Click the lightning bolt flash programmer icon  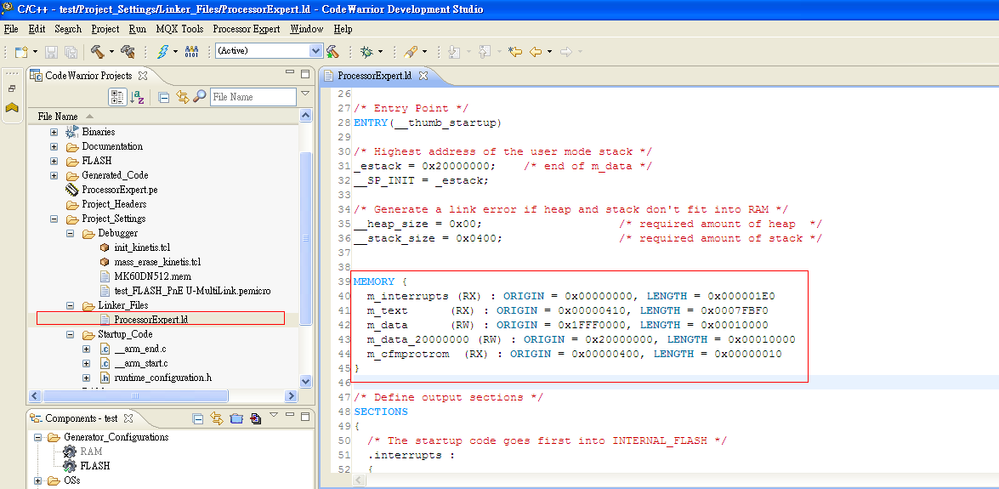(162, 51)
